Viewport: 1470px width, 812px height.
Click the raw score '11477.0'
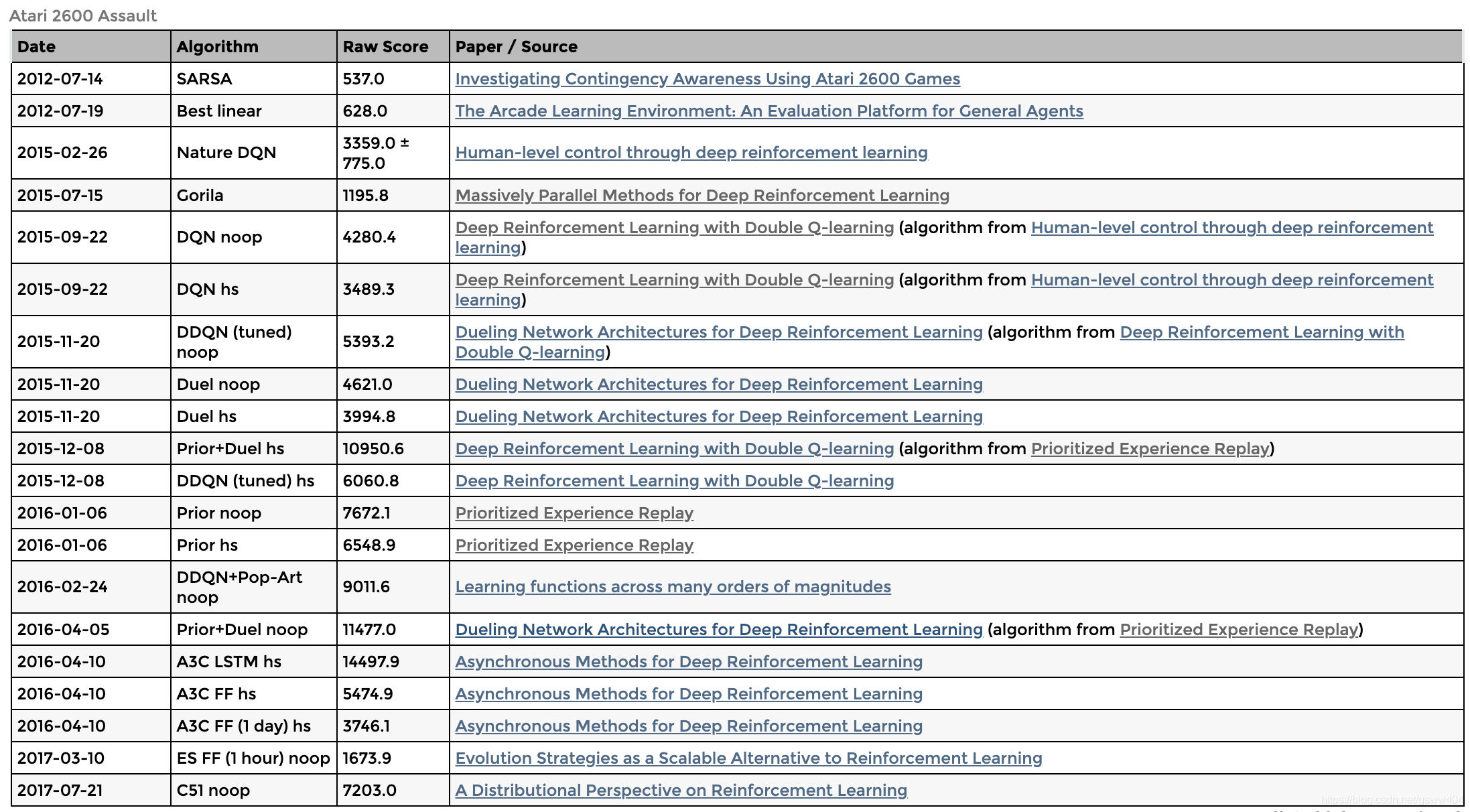tap(369, 630)
